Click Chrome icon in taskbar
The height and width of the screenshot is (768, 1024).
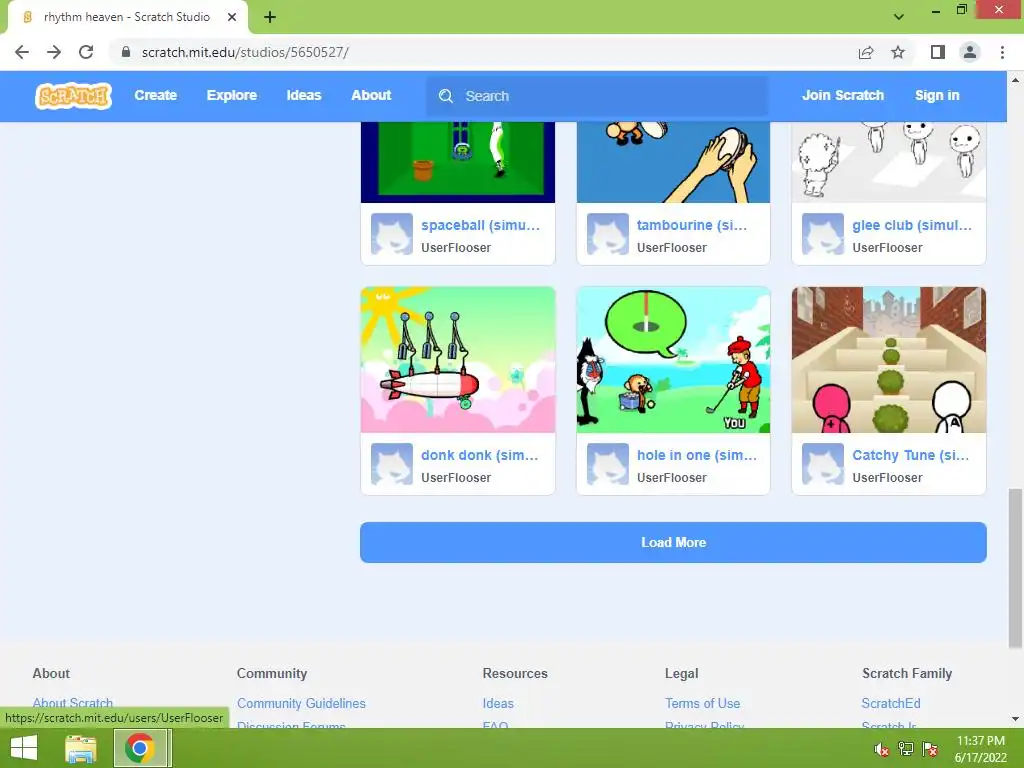[140, 748]
